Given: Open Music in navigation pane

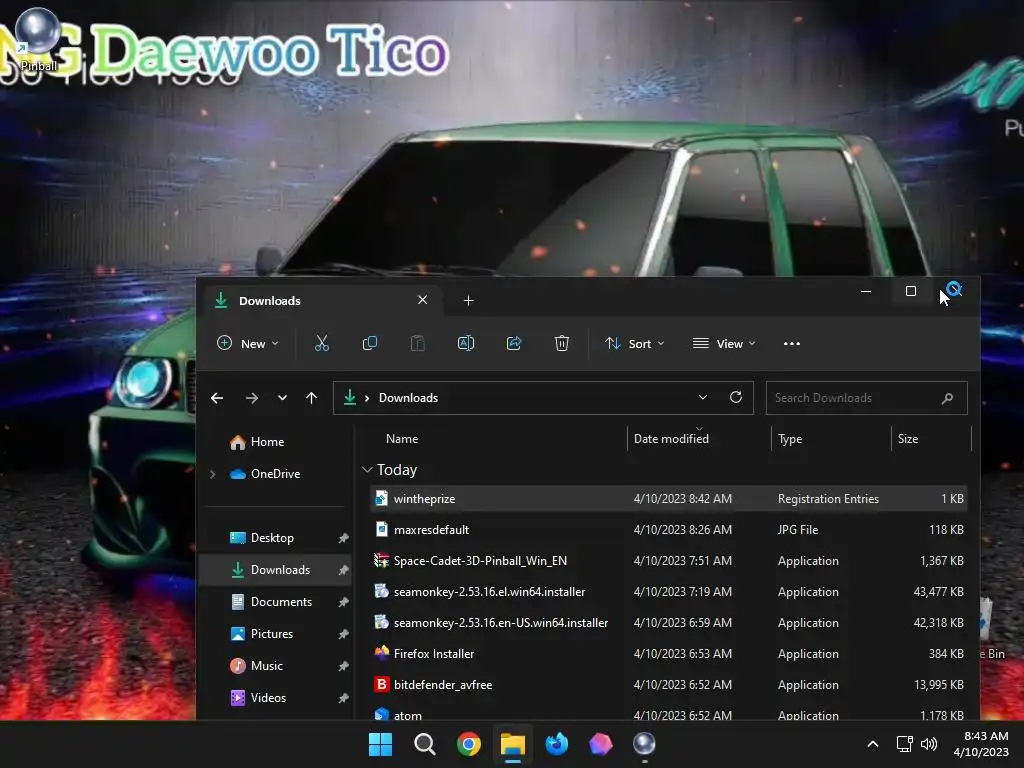Looking at the screenshot, I should 266,666.
